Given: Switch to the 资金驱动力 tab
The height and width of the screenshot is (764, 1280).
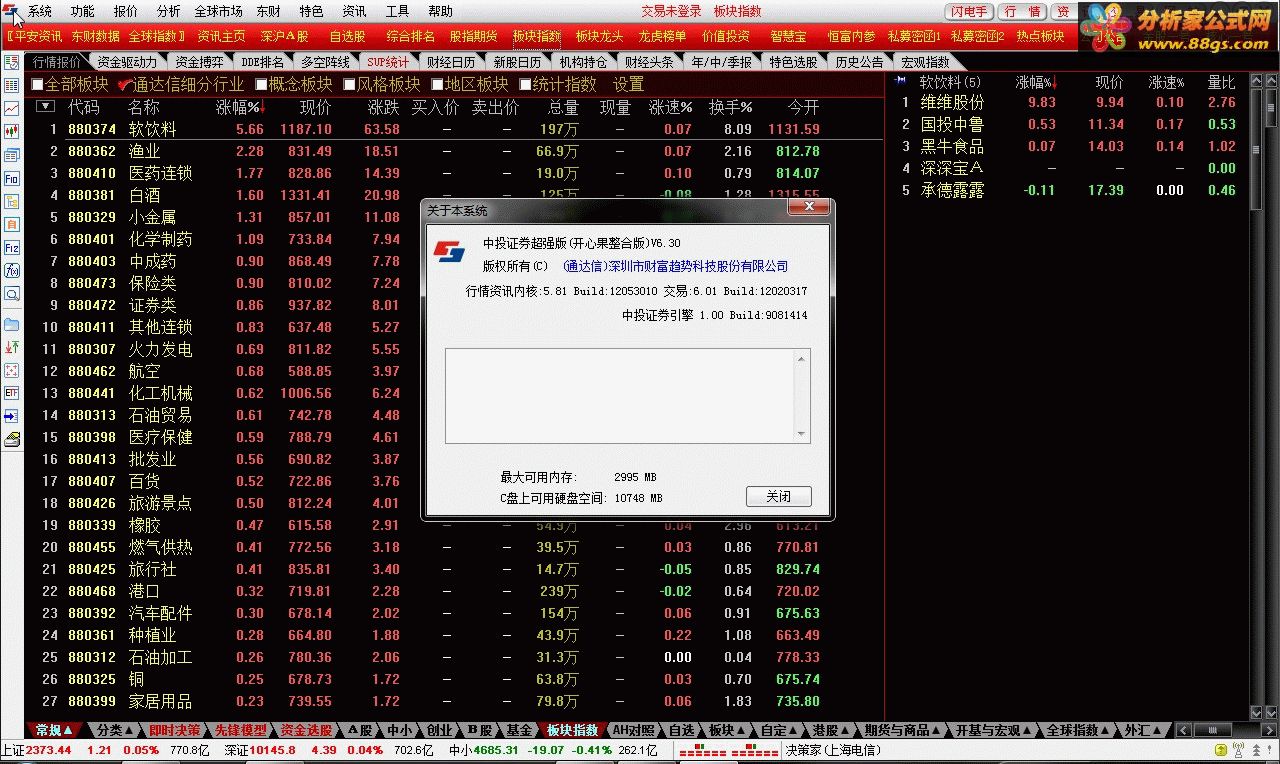Looking at the screenshot, I should point(127,62).
